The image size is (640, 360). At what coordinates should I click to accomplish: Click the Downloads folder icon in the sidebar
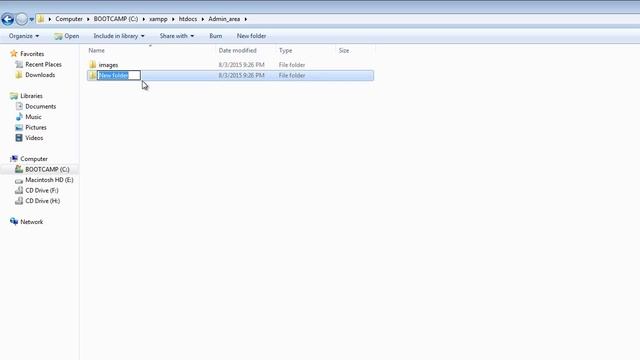pyautogui.click(x=19, y=75)
